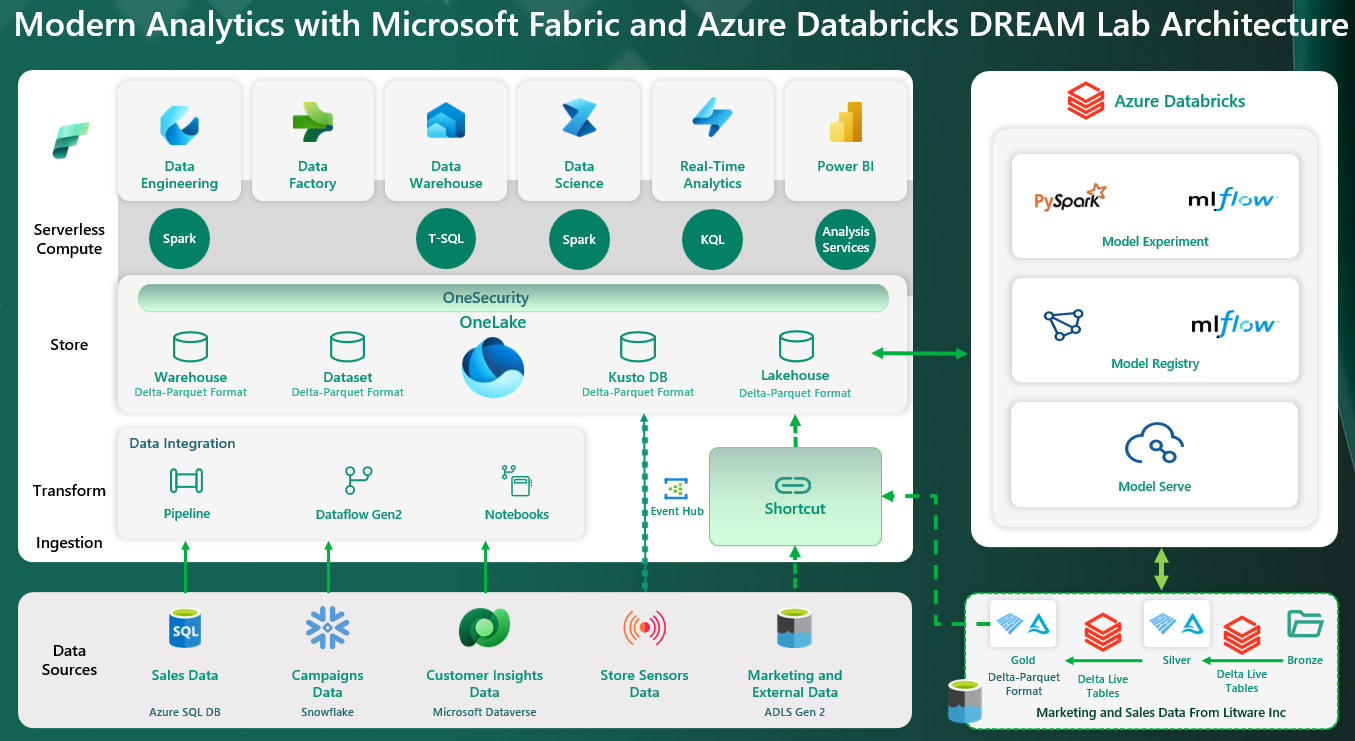The image size is (1355, 741).
Task: Click the Microsoft Fabric logo icon
Action: tap(71, 140)
